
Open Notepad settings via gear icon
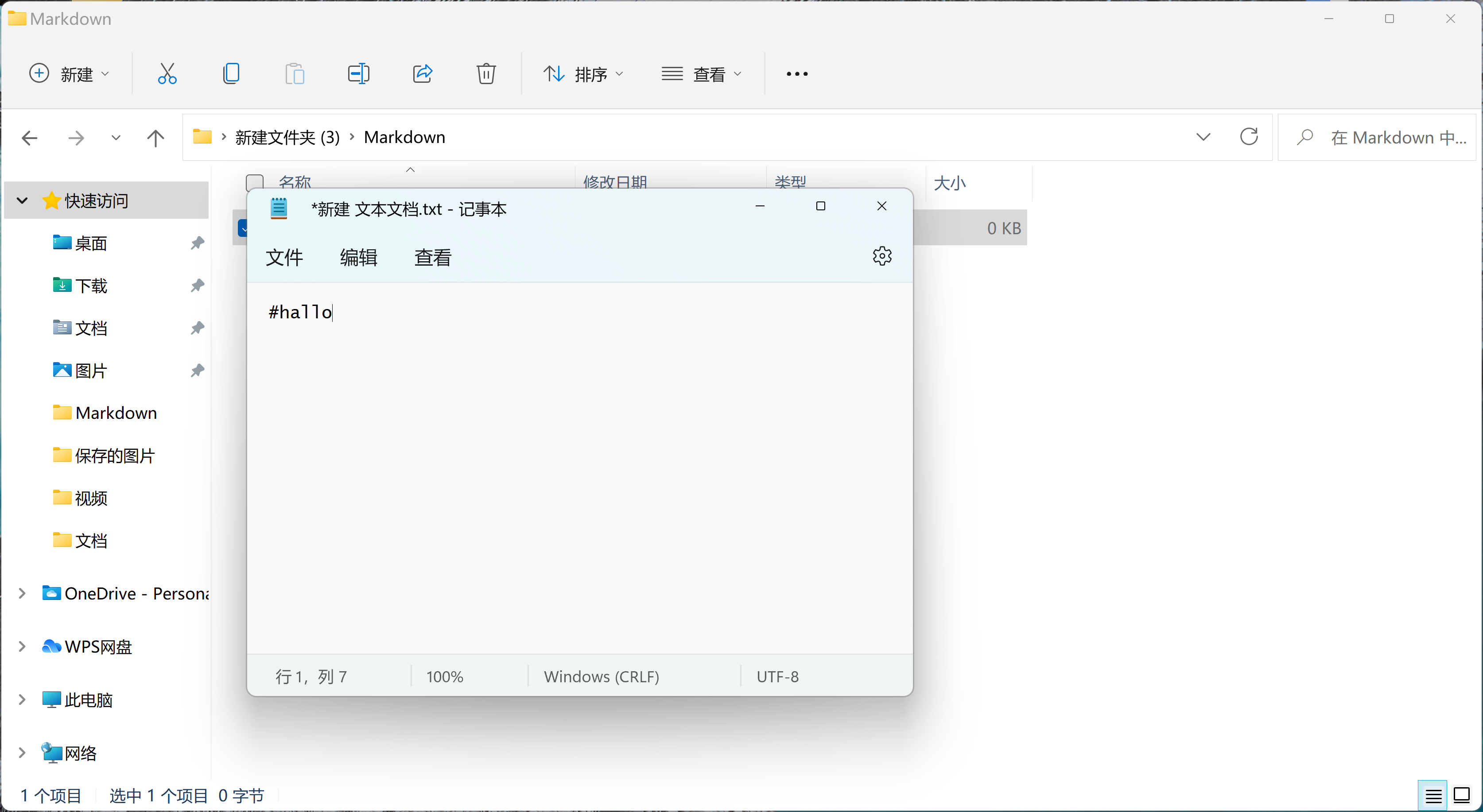pos(882,256)
